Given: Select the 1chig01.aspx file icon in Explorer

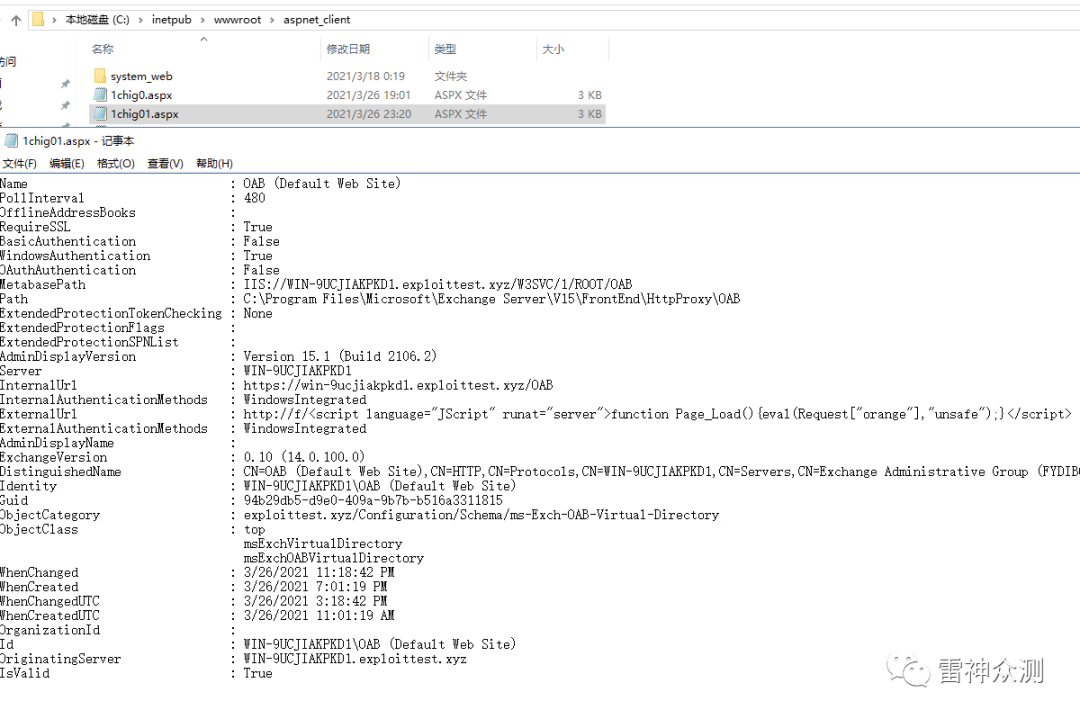Looking at the screenshot, I should pos(100,114).
